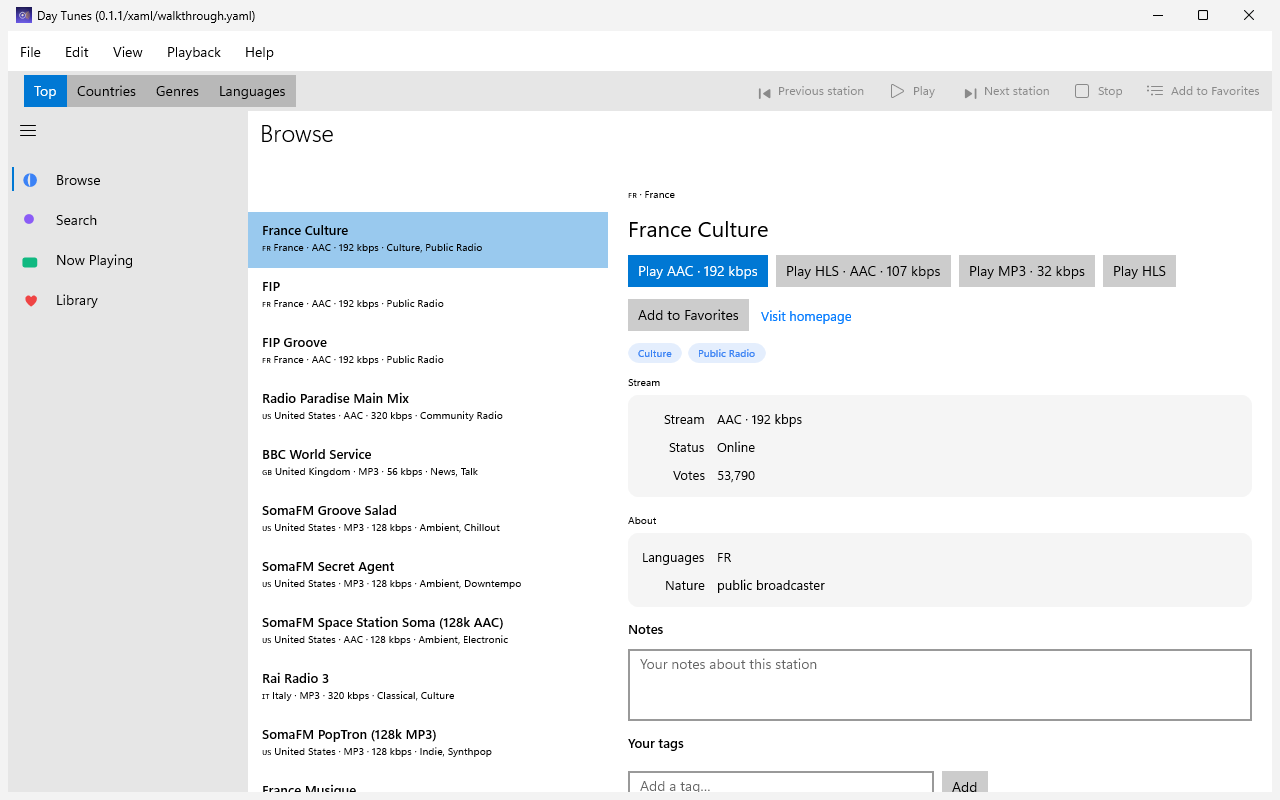Viewport: 1280px width, 800px height.
Task: Click the purple Search sidebar icon
Action: (29, 220)
